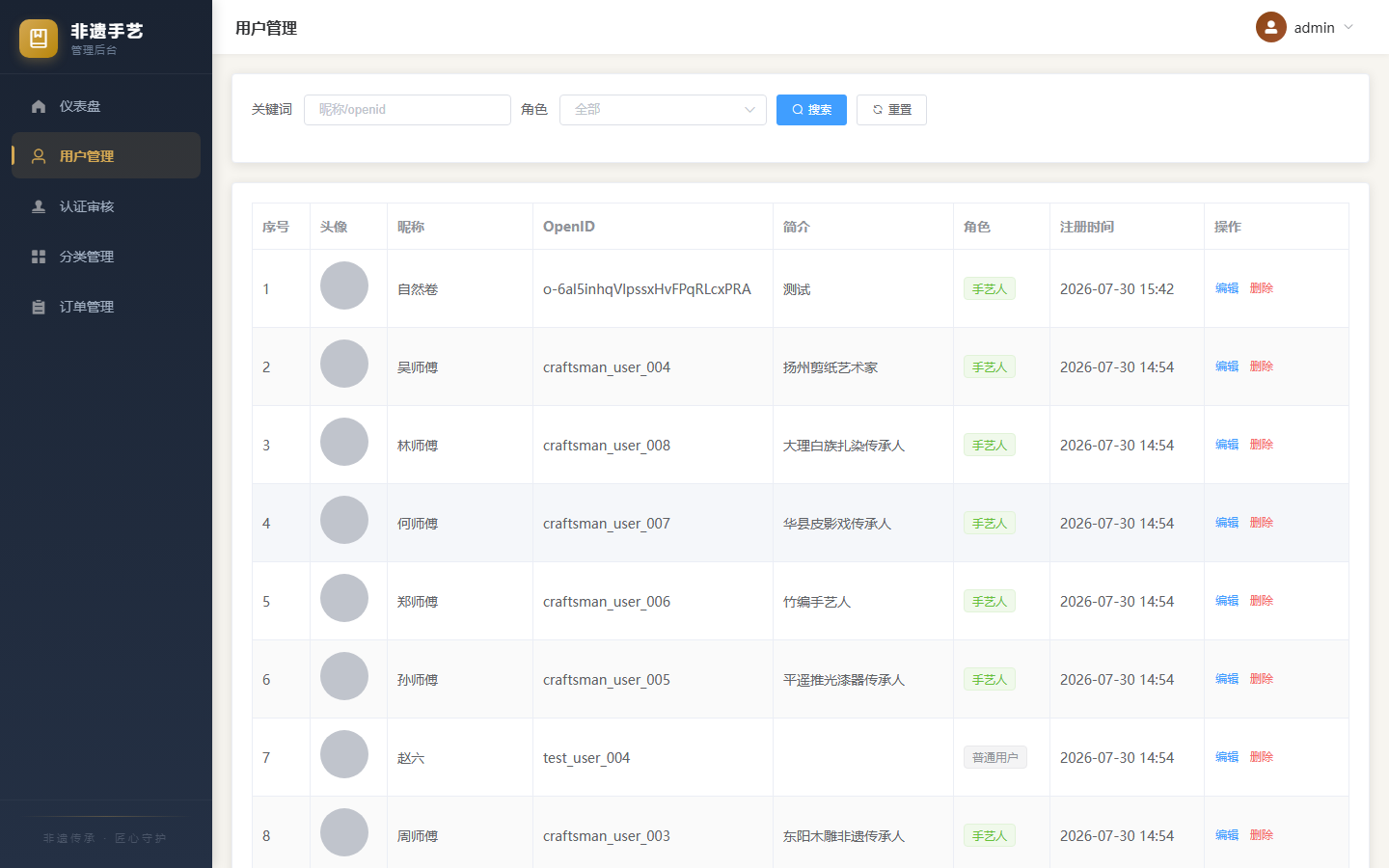Click the dashboard home icon

coord(39,106)
